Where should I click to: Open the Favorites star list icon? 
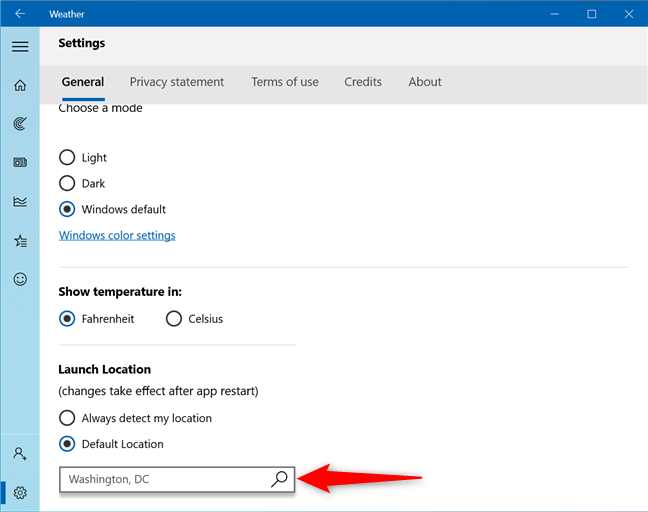20,240
